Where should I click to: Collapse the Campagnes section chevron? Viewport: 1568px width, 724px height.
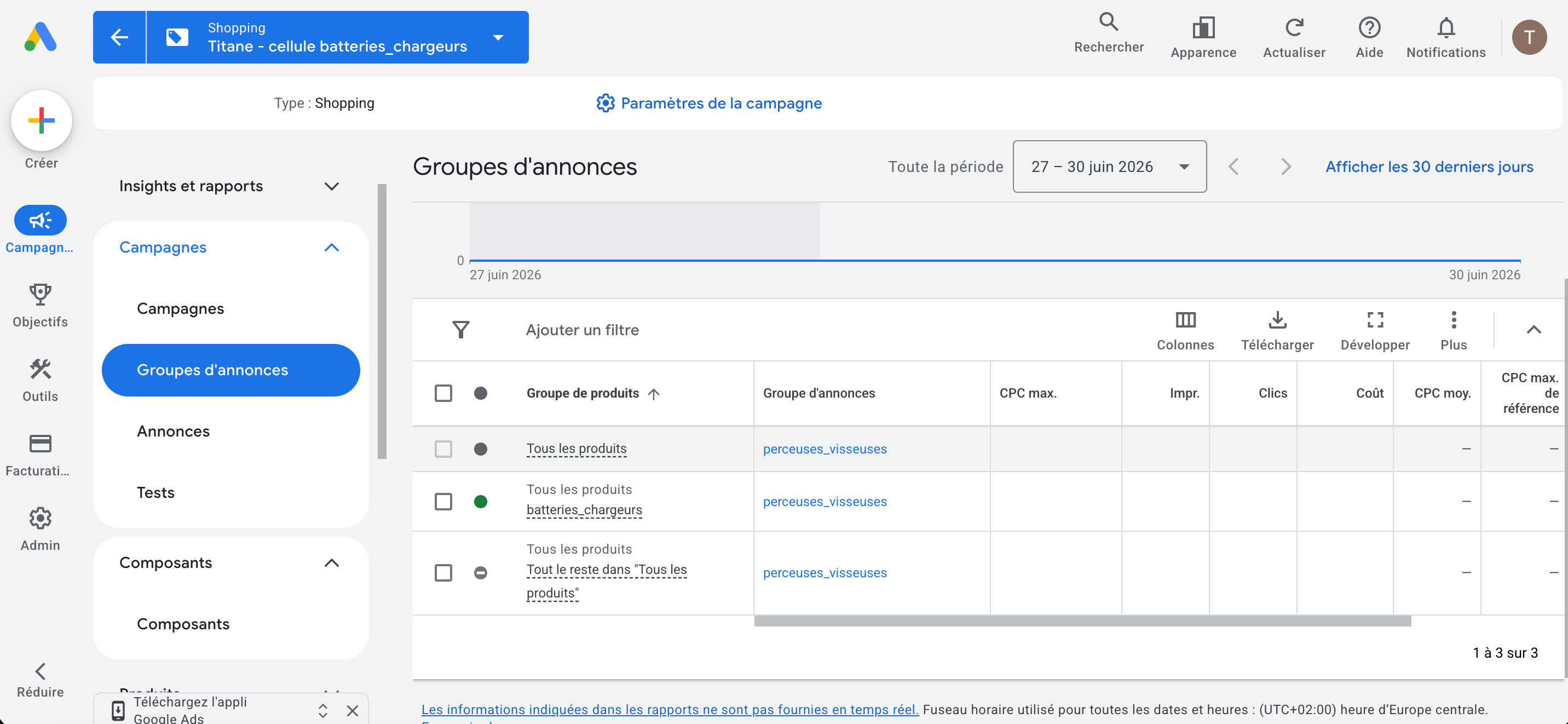pos(331,247)
